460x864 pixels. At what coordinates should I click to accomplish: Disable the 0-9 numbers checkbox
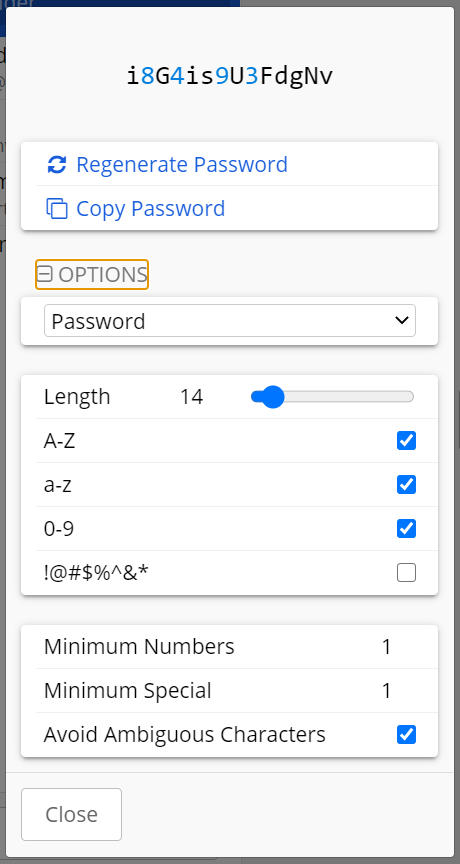coord(407,529)
